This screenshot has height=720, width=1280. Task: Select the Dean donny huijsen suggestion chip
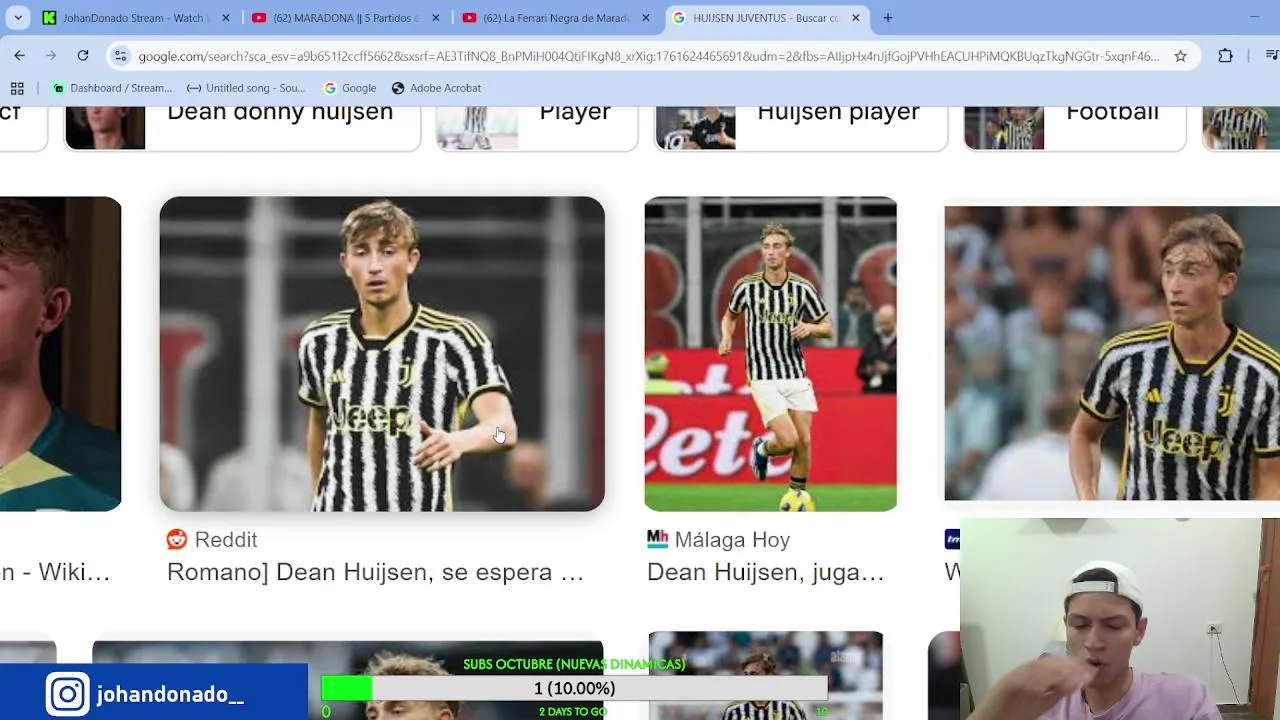242,128
